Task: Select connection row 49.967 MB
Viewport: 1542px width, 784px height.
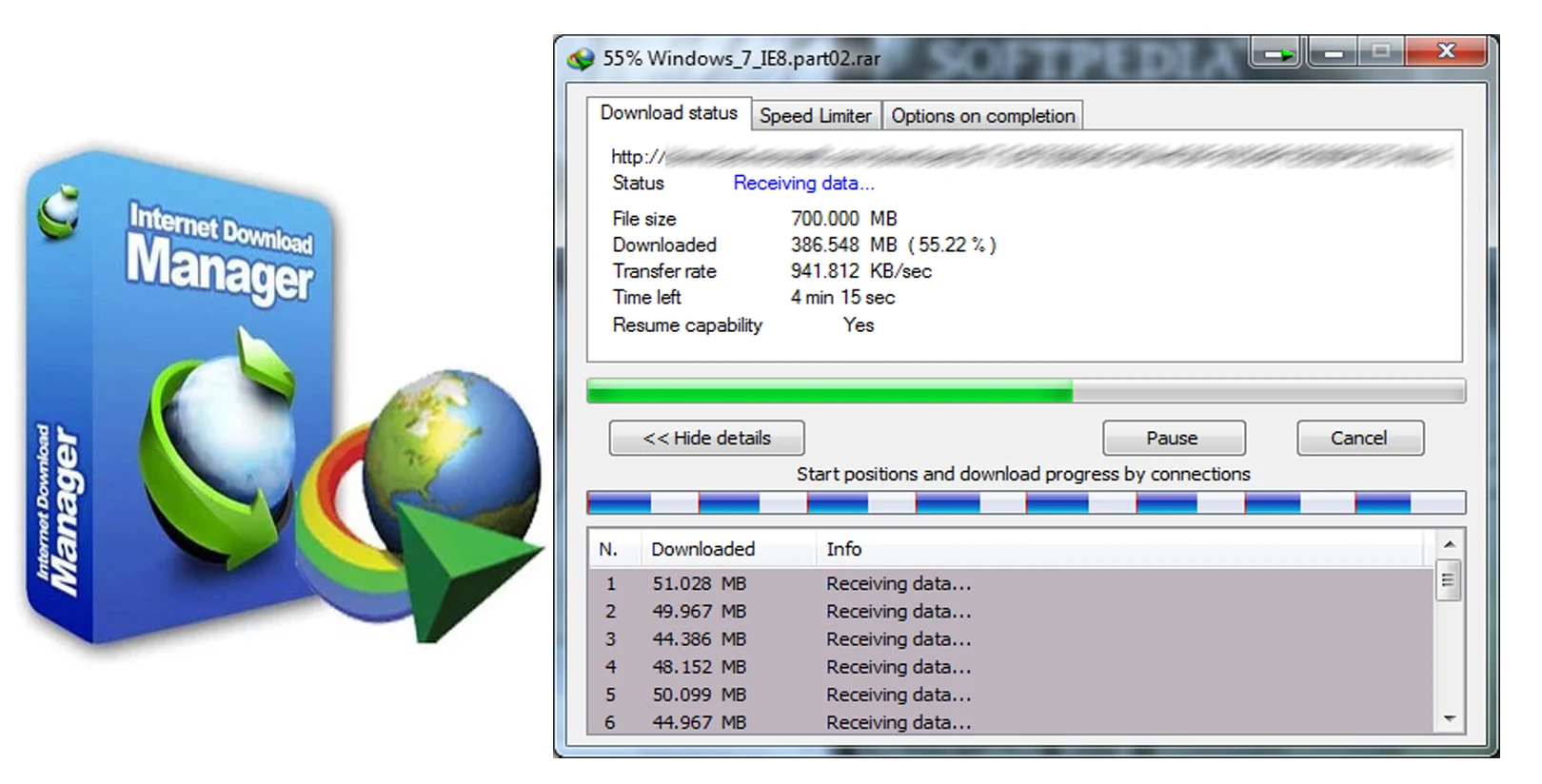Action: (1011, 611)
